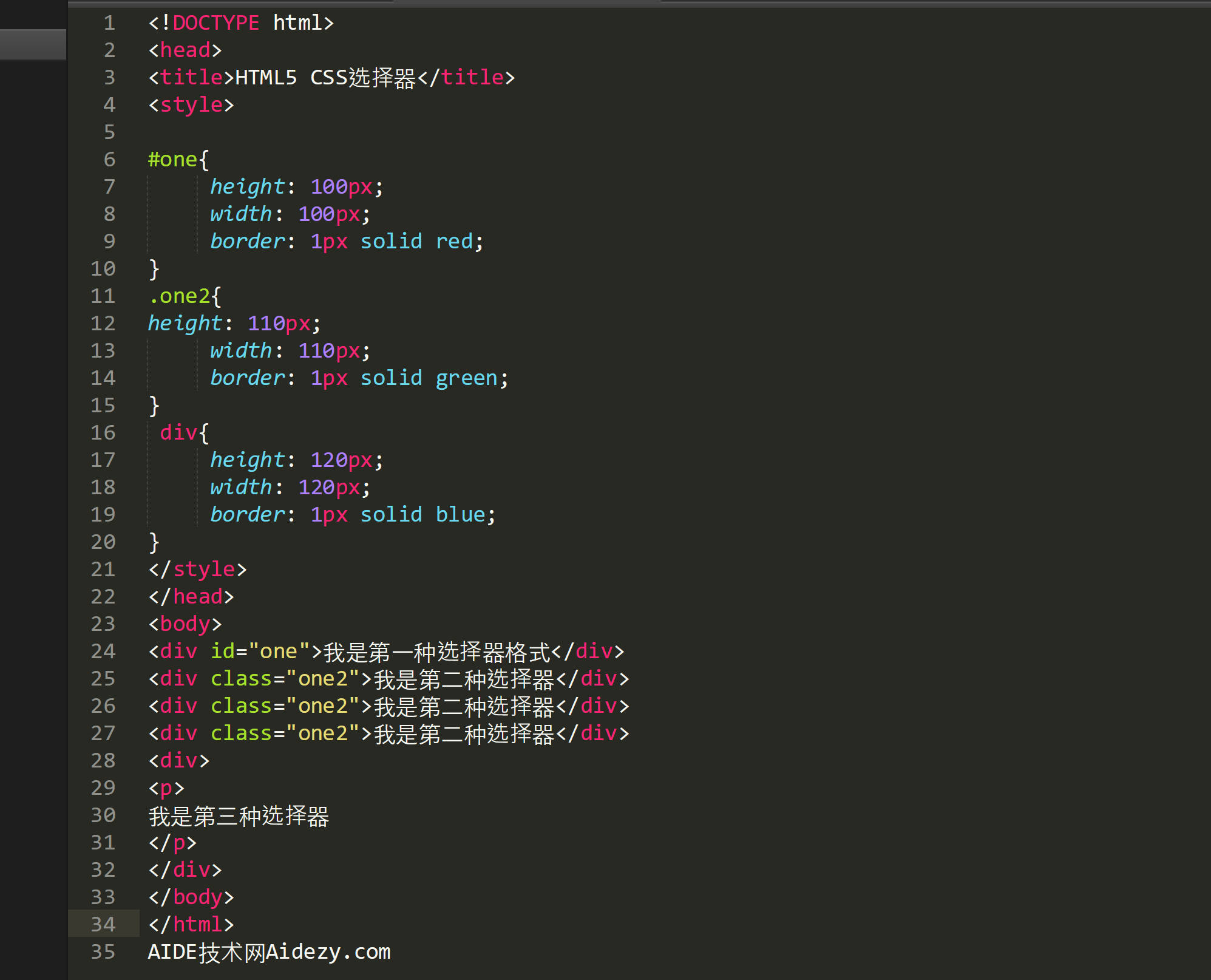Click the word DOCTYPE on line 1
The width and height of the screenshot is (1211, 980).
pos(215,23)
